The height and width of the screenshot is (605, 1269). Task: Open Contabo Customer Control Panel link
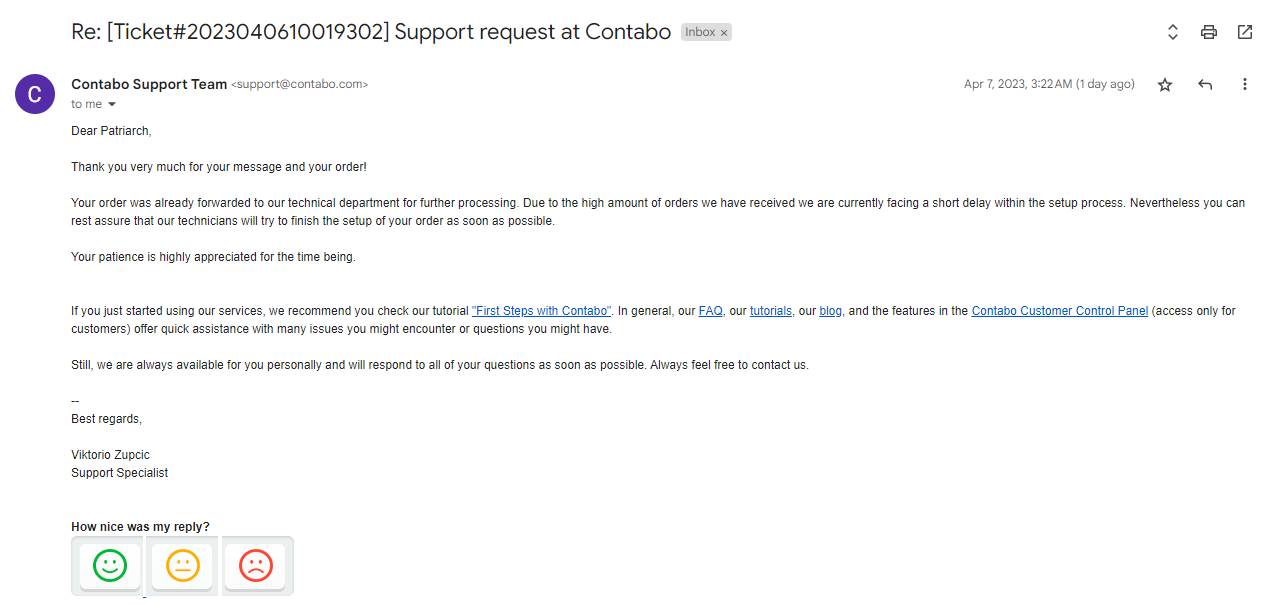1060,311
